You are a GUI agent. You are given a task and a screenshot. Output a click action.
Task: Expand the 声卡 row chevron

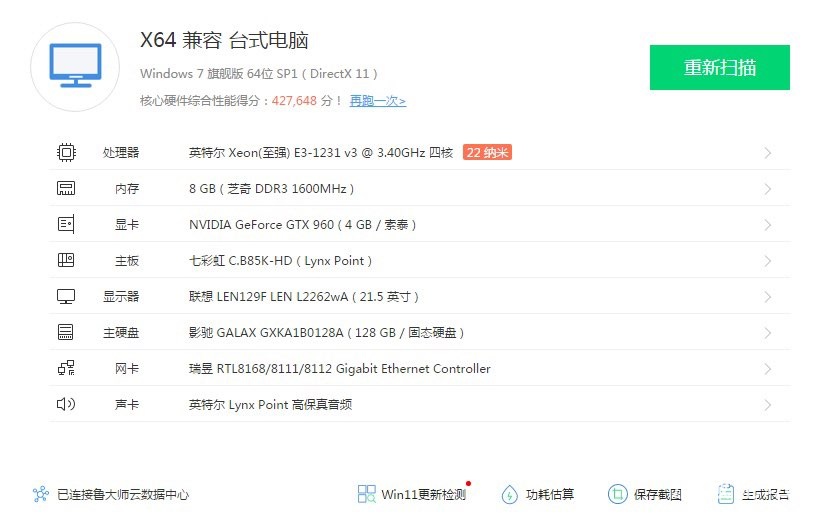(x=768, y=405)
